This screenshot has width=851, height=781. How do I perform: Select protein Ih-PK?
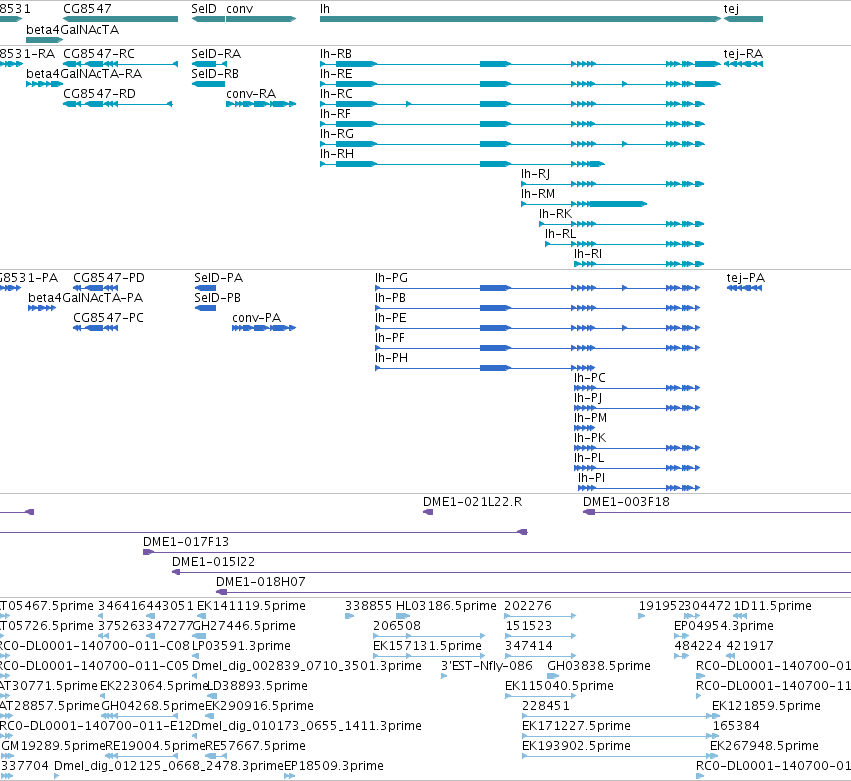tap(637, 448)
